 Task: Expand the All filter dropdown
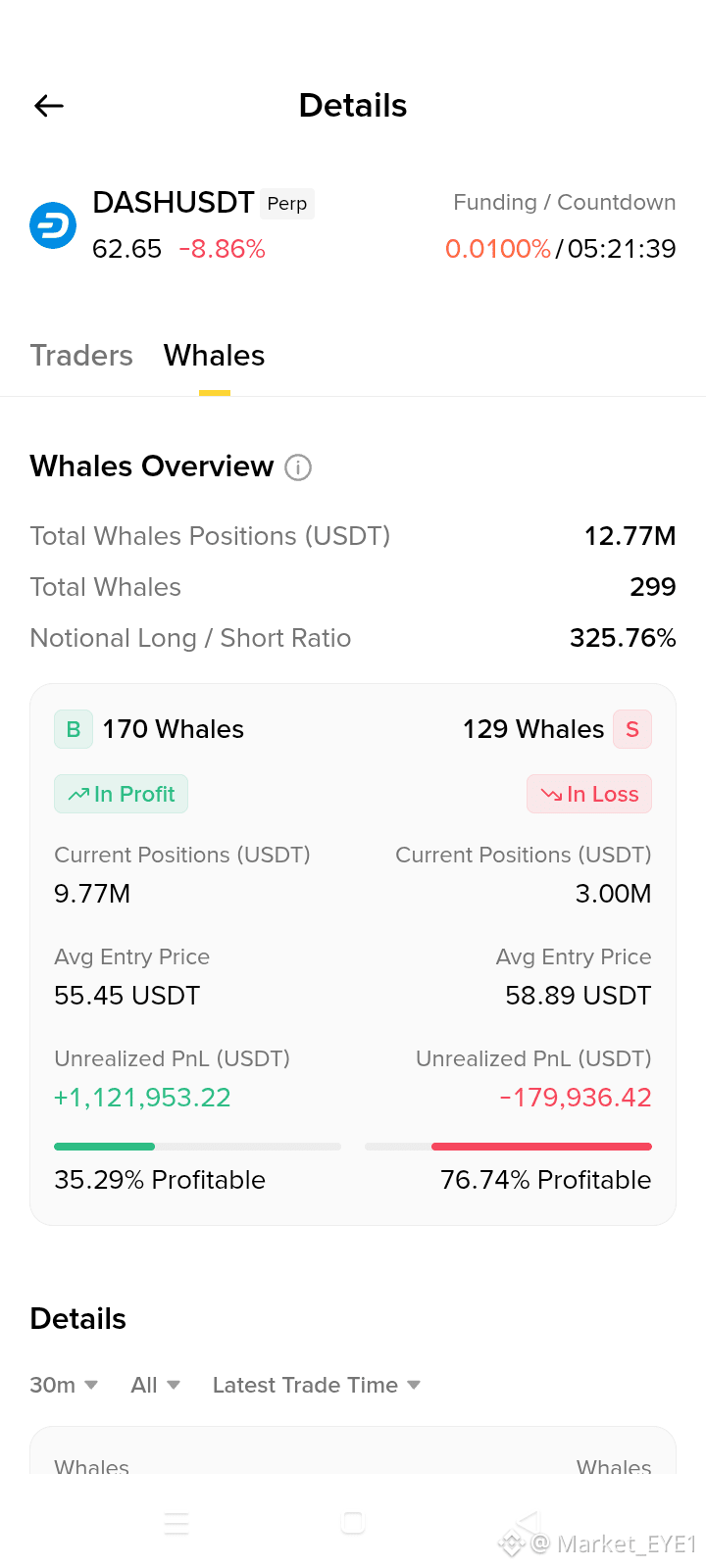[x=156, y=1385]
